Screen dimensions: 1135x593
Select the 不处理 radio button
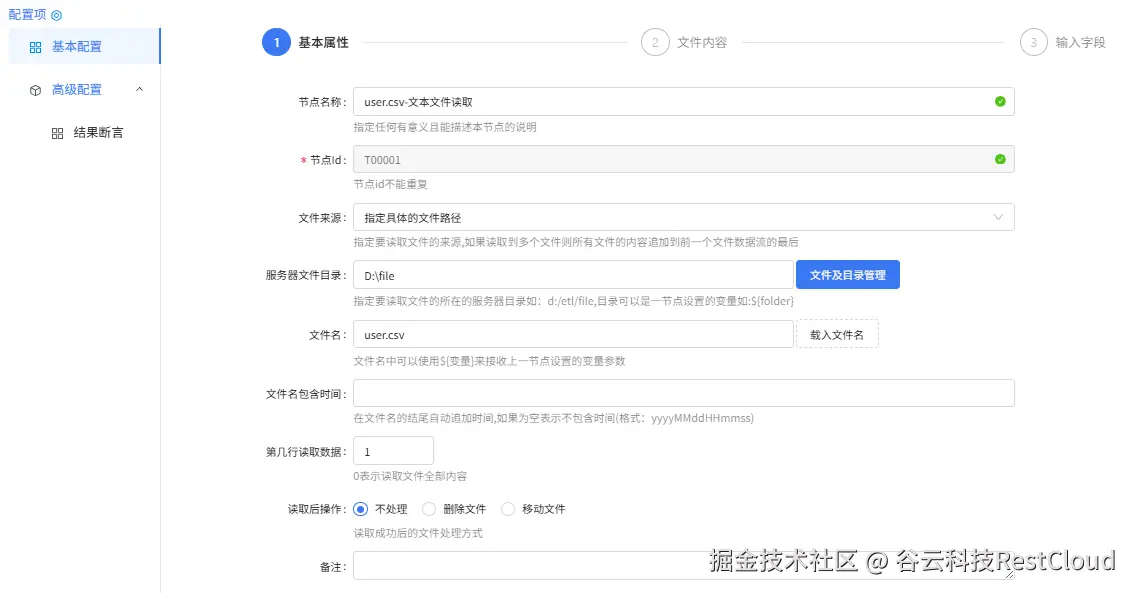[x=360, y=509]
